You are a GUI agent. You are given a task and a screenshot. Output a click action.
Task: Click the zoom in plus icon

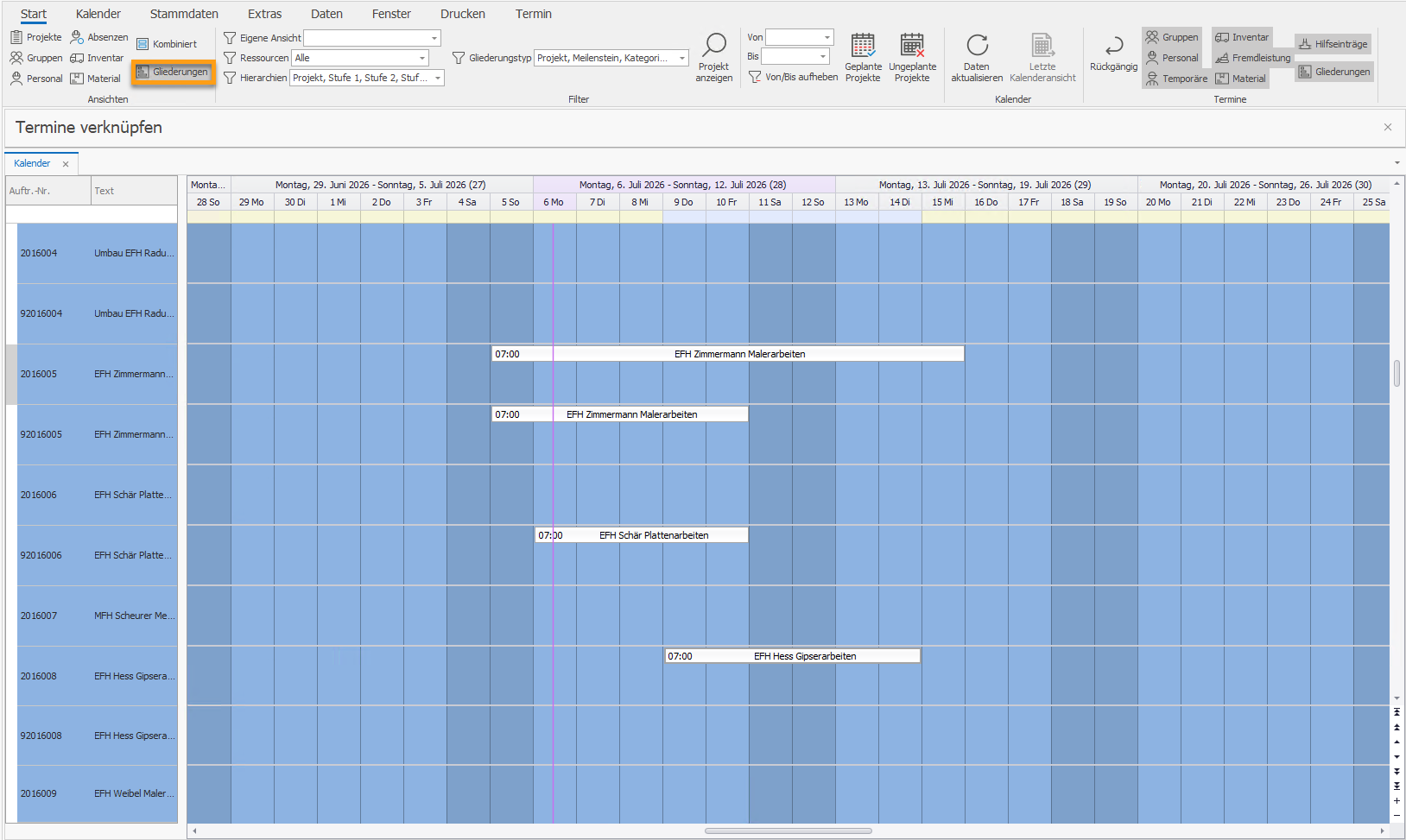click(x=1396, y=800)
